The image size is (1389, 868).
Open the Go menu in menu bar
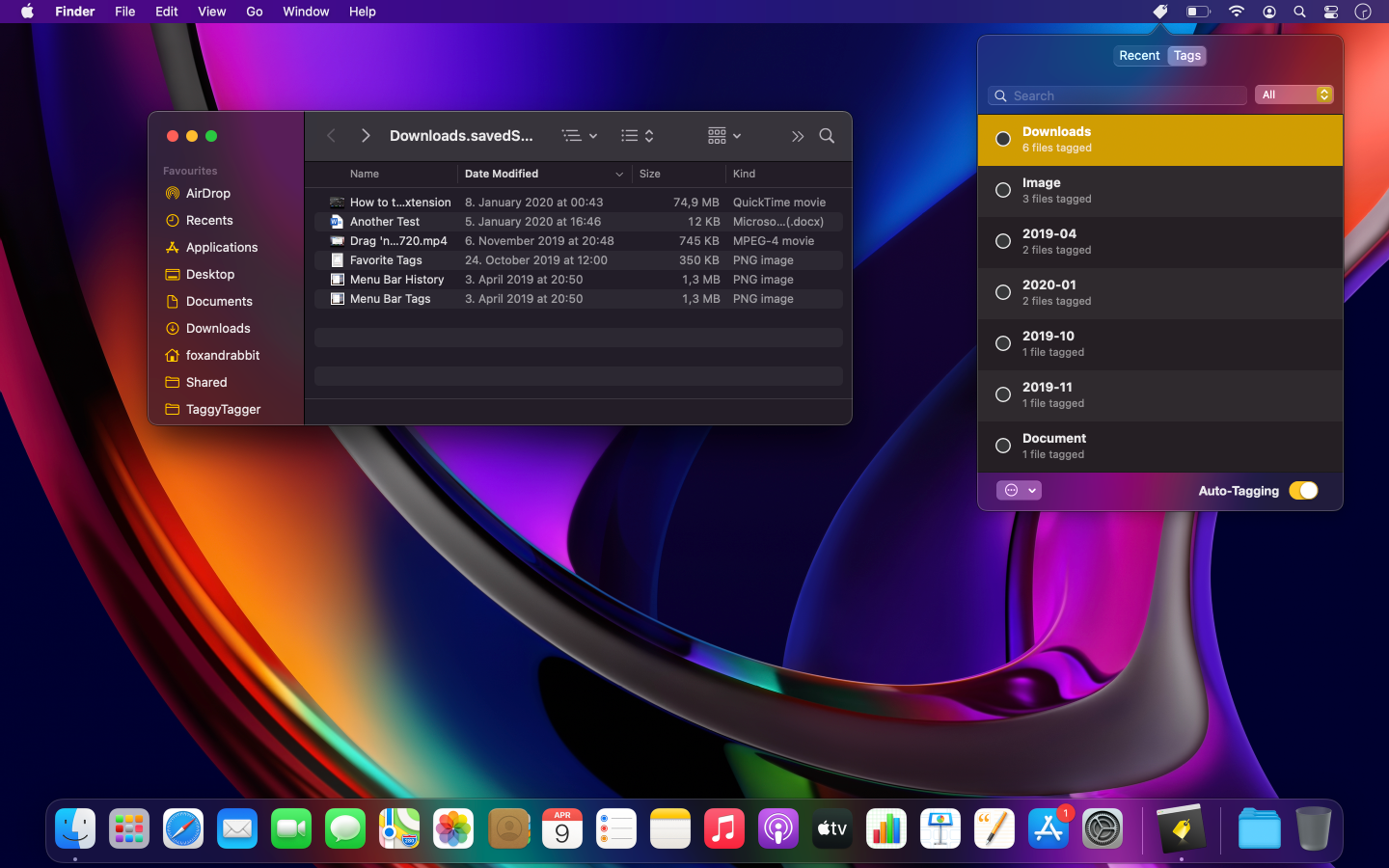[254, 12]
